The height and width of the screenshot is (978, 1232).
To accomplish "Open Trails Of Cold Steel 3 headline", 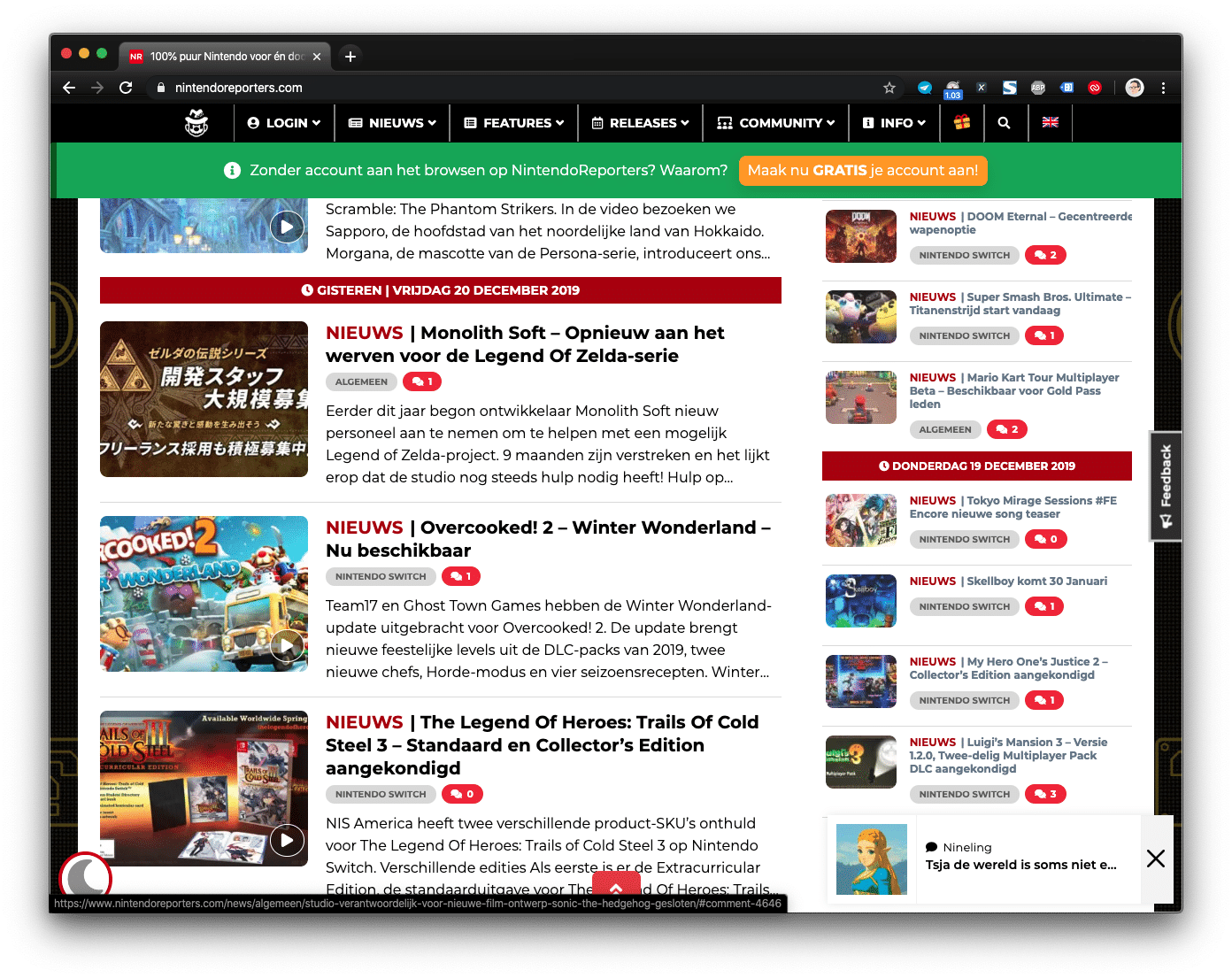I will tap(542, 745).
